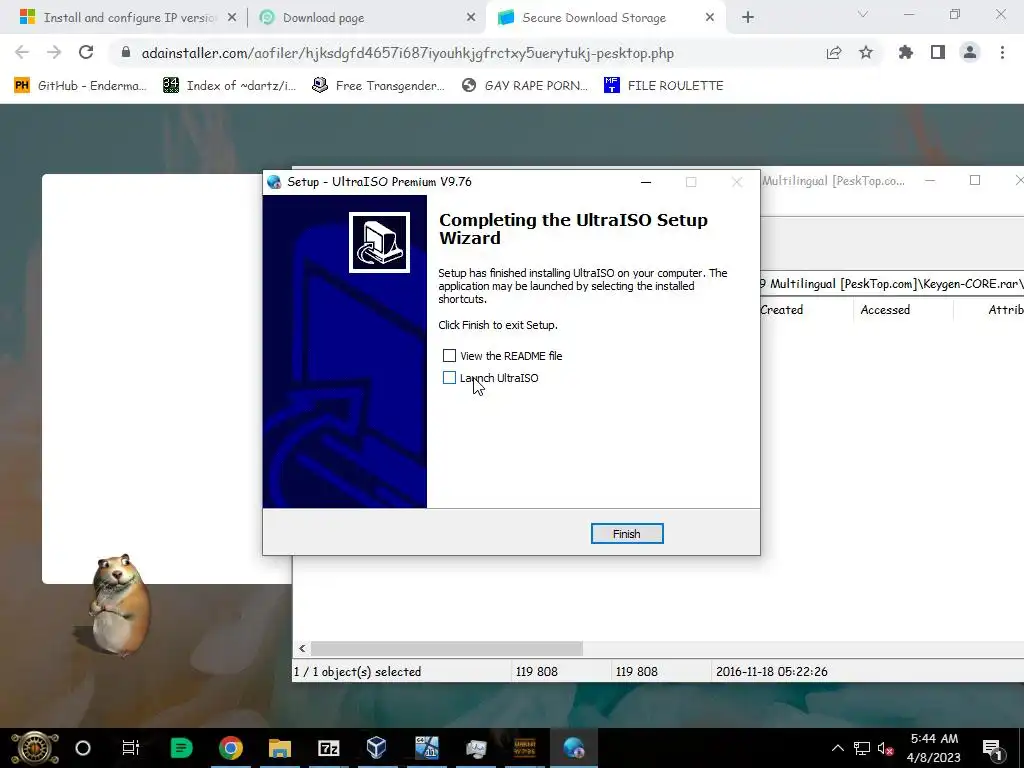The image size is (1024, 768).
Task: Open the Chrome extensions puzzle icon
Action: point(906,53)
